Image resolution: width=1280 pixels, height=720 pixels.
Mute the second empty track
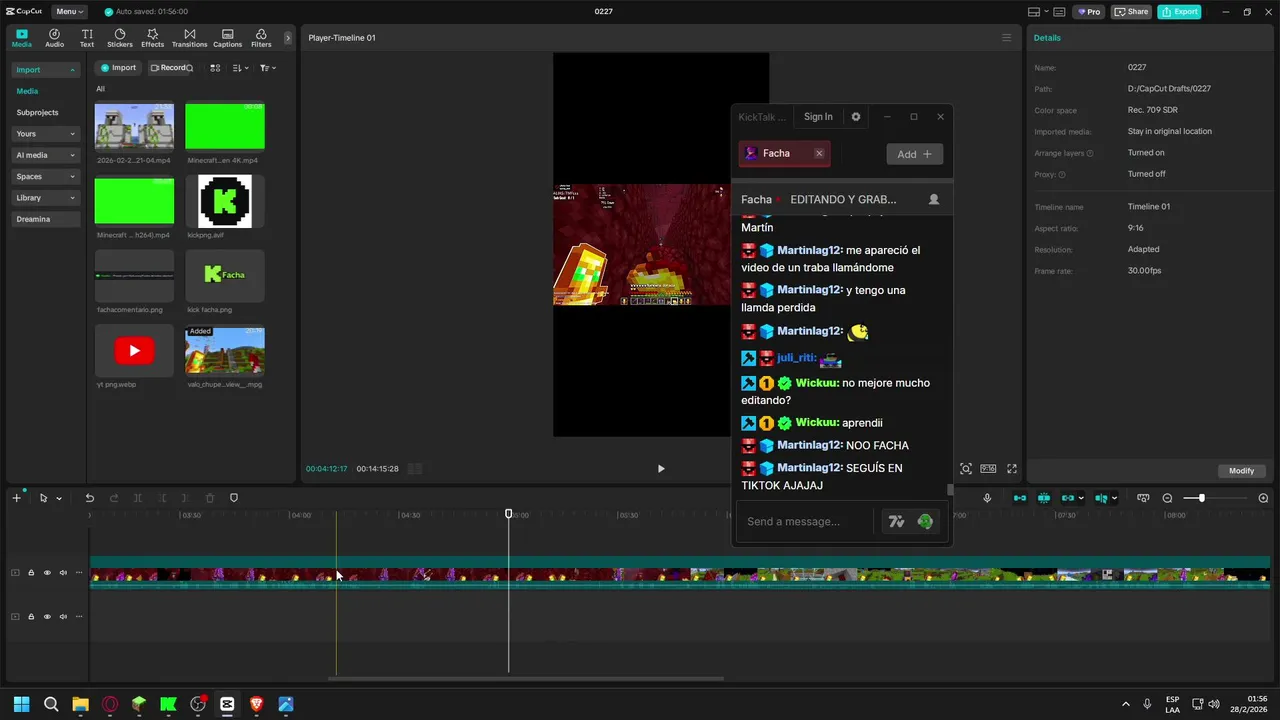(x=63, y=617)
